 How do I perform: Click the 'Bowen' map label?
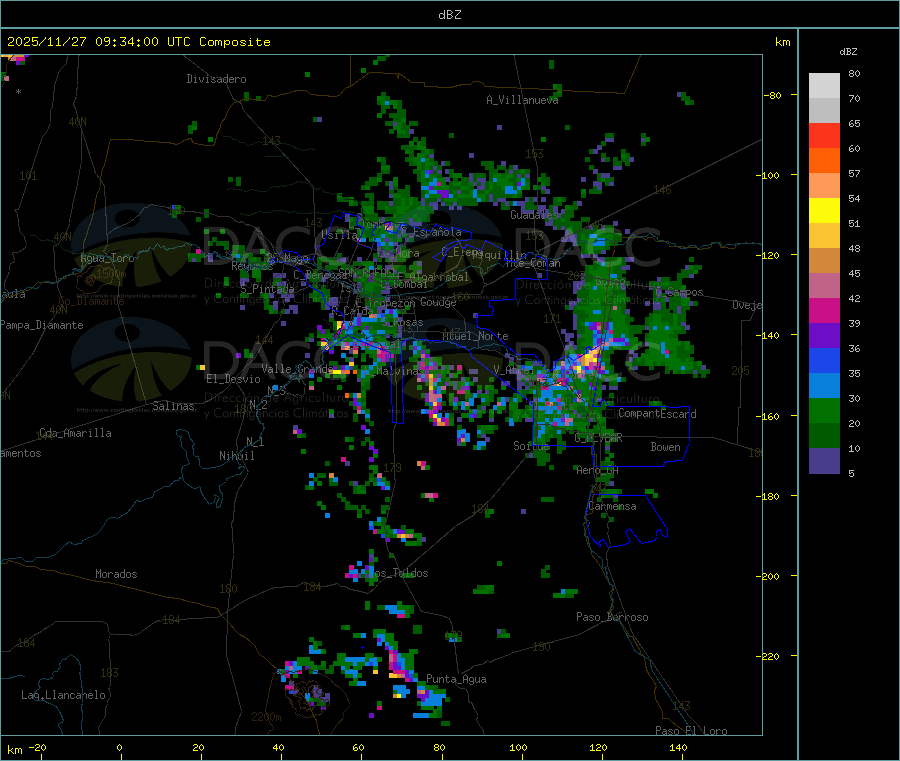[666, 446]
